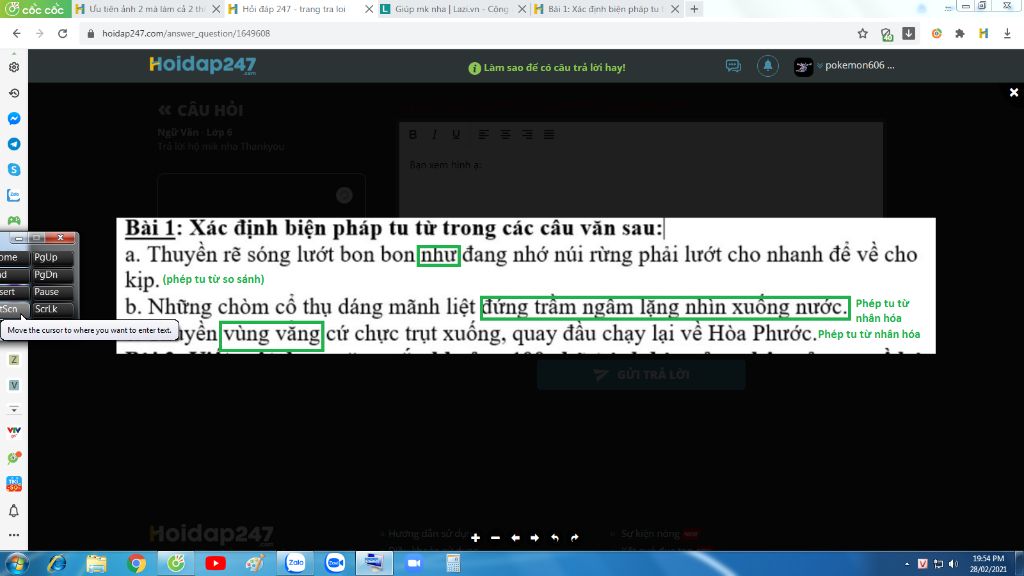The width and height of the screenshot is (1024, 576).
Task: Click the pokemon606 profile avatar
Action: point(803,67)
